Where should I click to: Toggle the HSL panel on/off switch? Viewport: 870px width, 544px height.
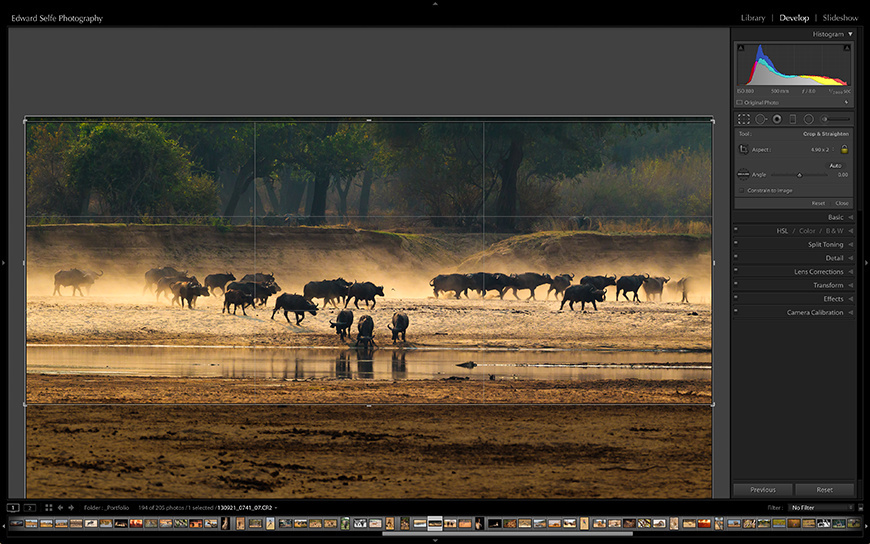tap(736, 229)
